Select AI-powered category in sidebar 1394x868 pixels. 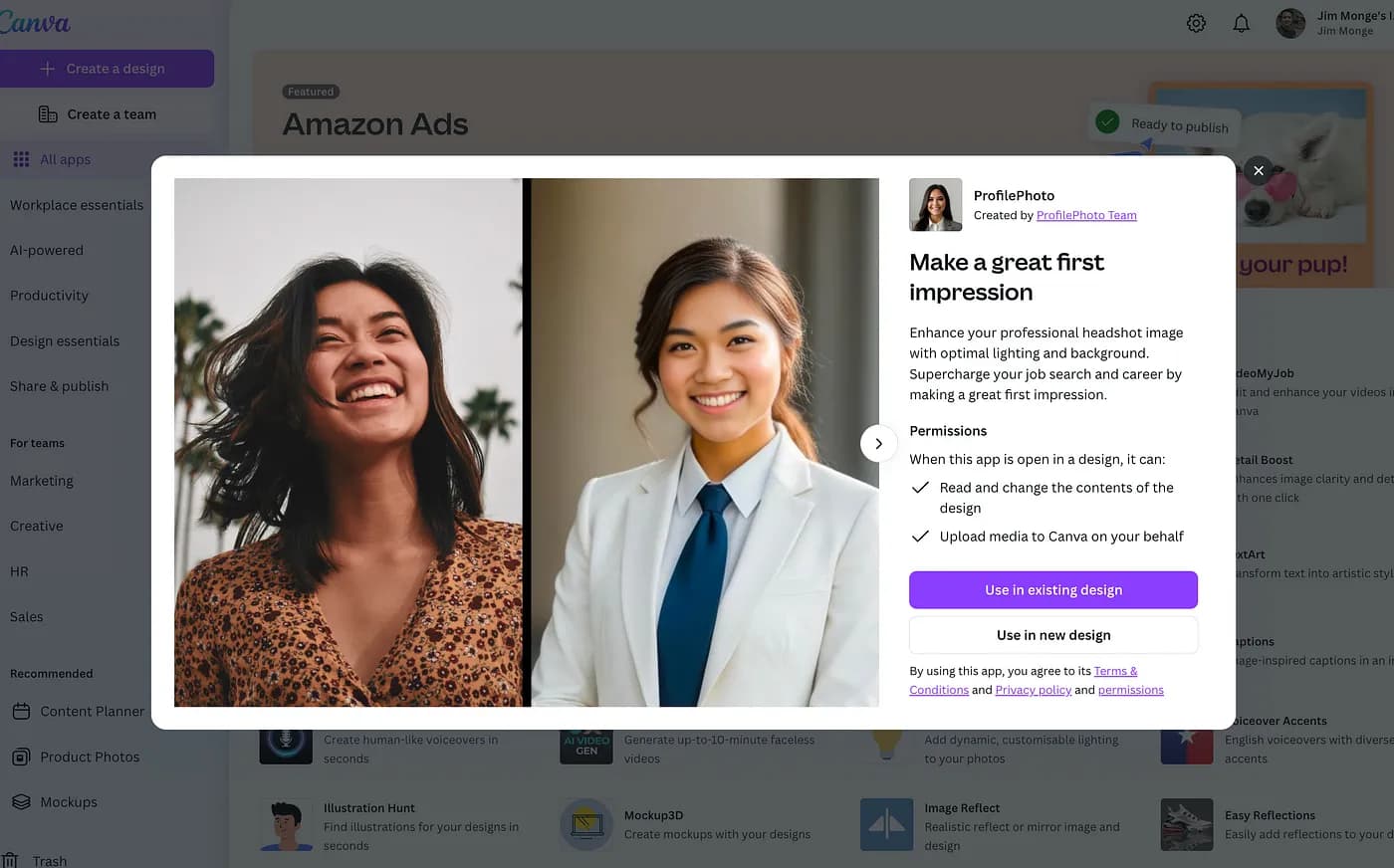[x=47, y=250]
